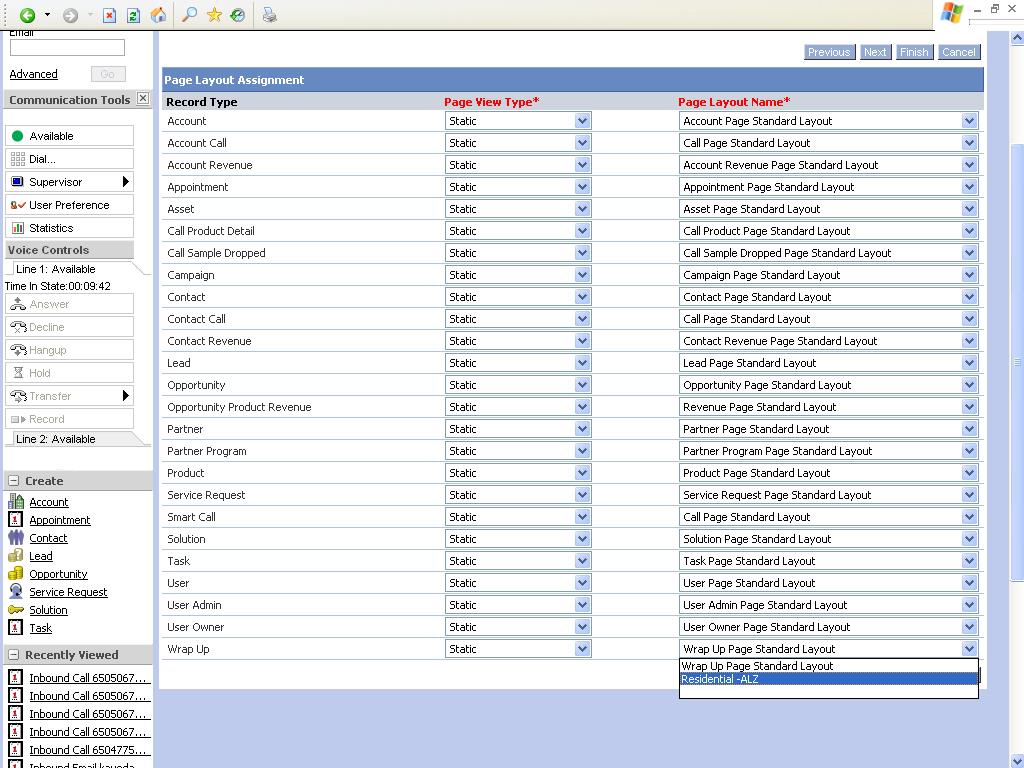This screenshot has width=1024, height=768.
Task: Click the Account building icon under Create
Action: pyautogui.click(x=16, y=502)
